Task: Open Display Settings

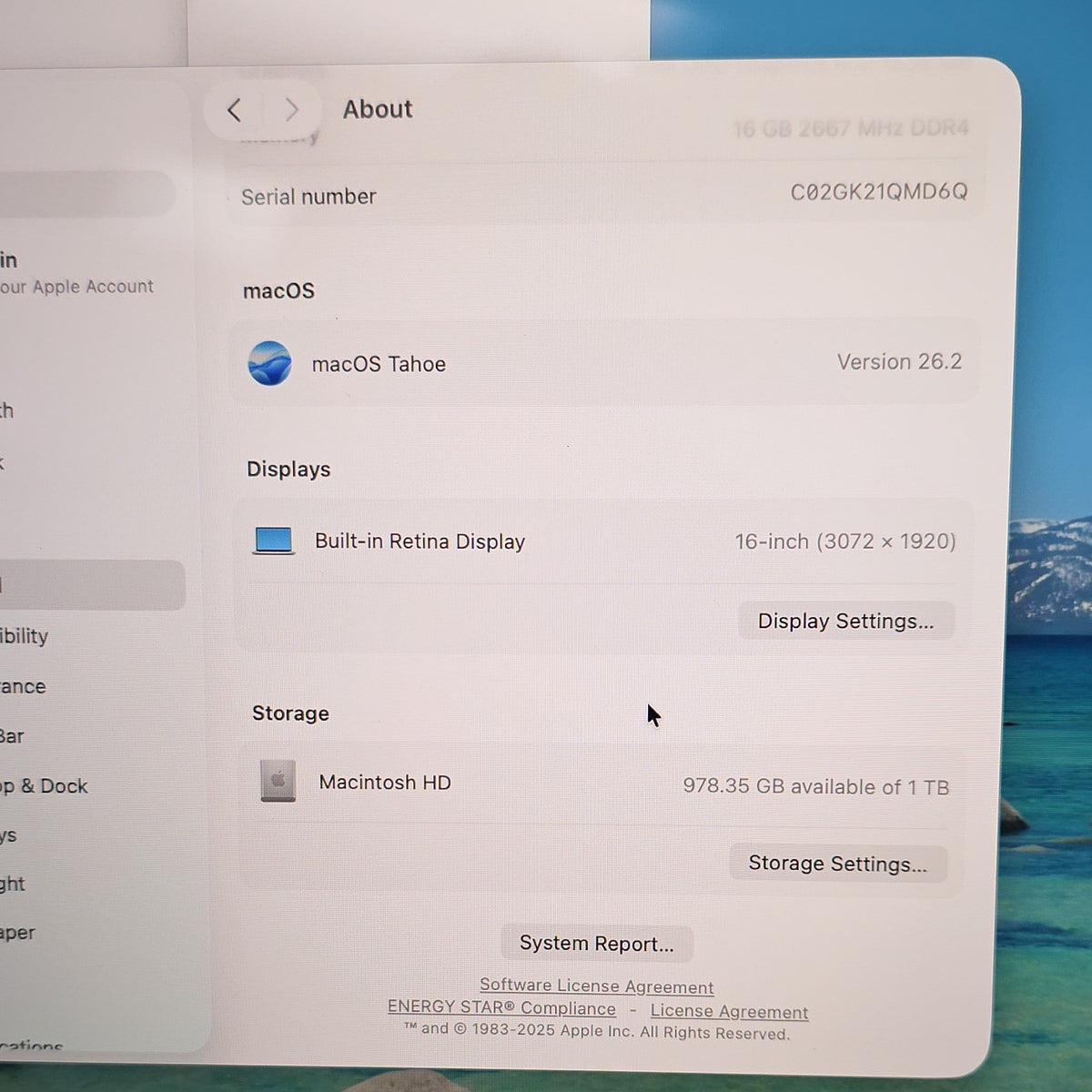Action: [x=846, y=621]
